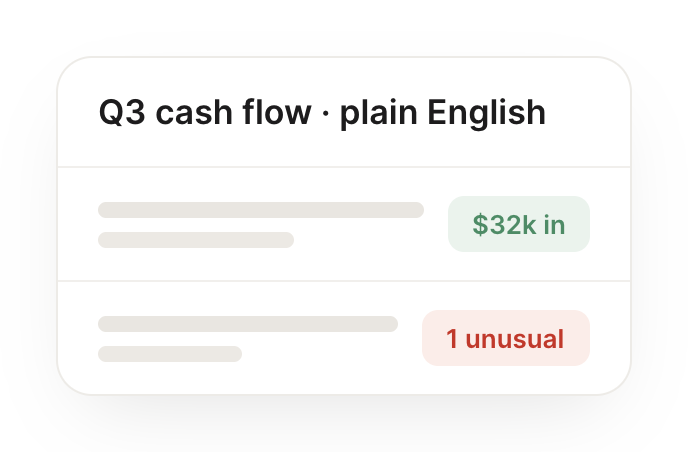Click the word "unusual" in the red badge
The width and height of the screenshot is (688, 452).
pos(515,339)
